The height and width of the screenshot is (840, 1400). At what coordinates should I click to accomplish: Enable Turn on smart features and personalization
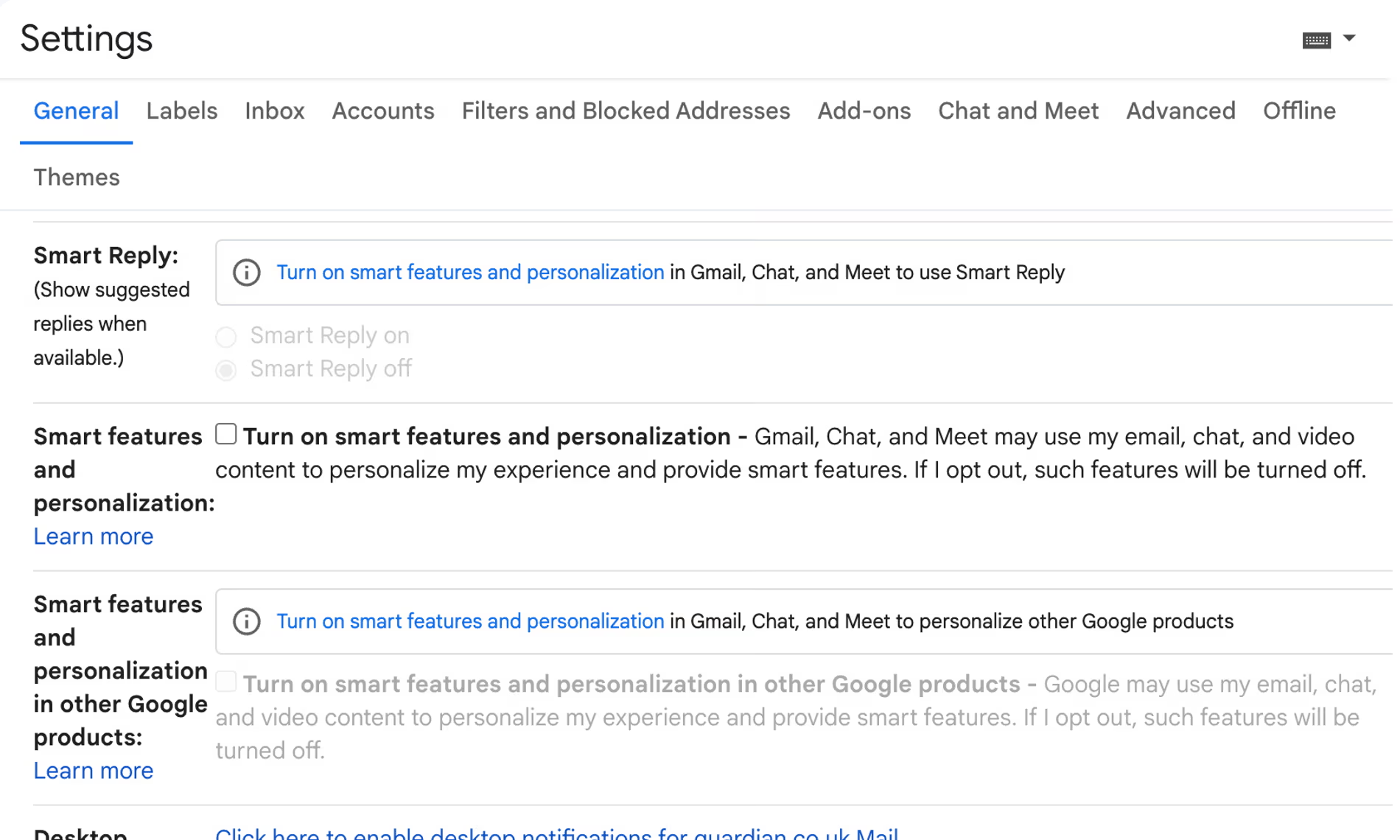225,434
